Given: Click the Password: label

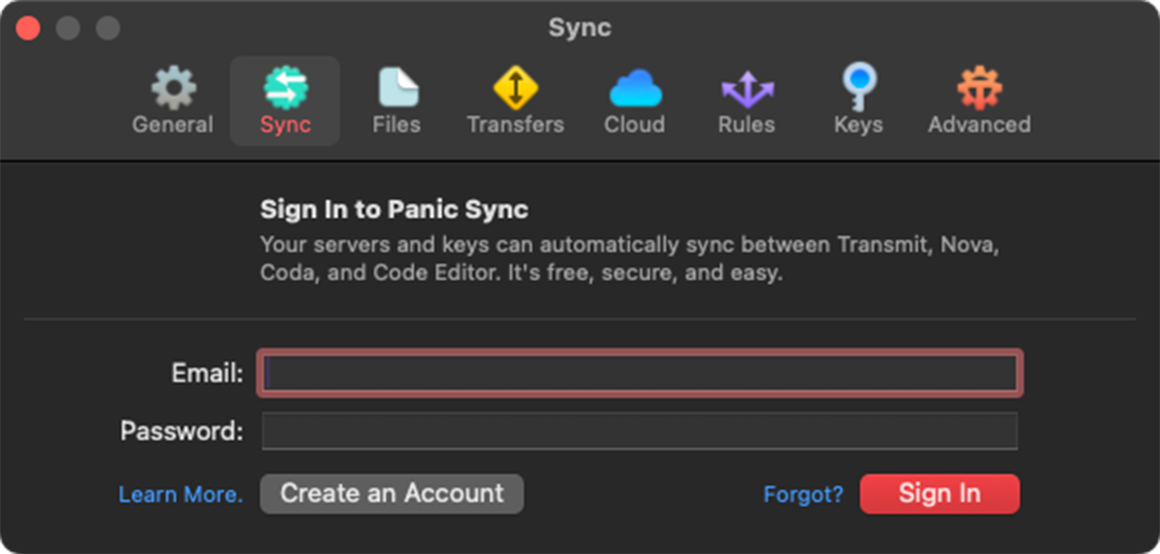Looking at the screenshot, I should [182, 430].
